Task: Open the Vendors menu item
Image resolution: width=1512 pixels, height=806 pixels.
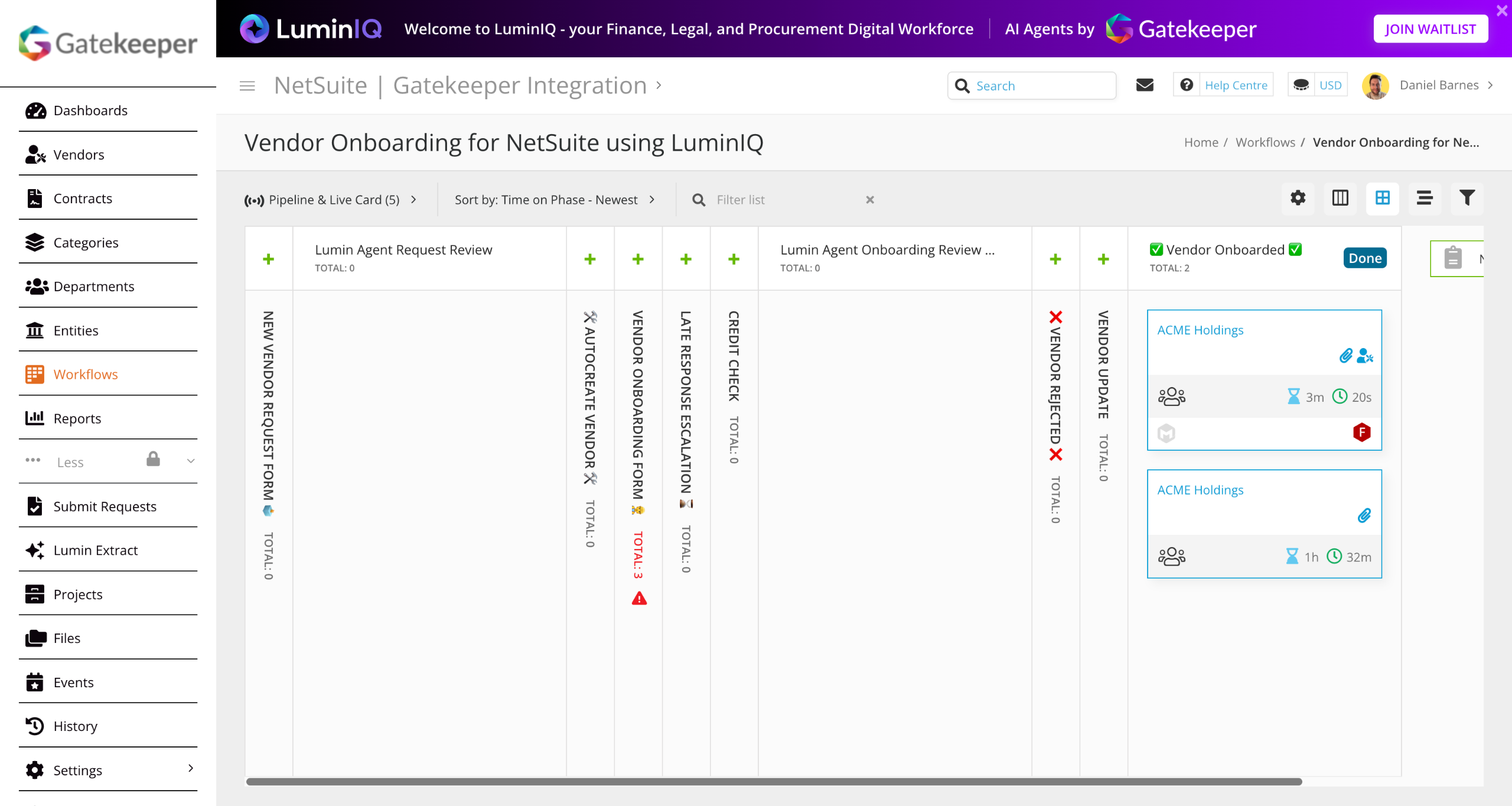Action: 79,155
